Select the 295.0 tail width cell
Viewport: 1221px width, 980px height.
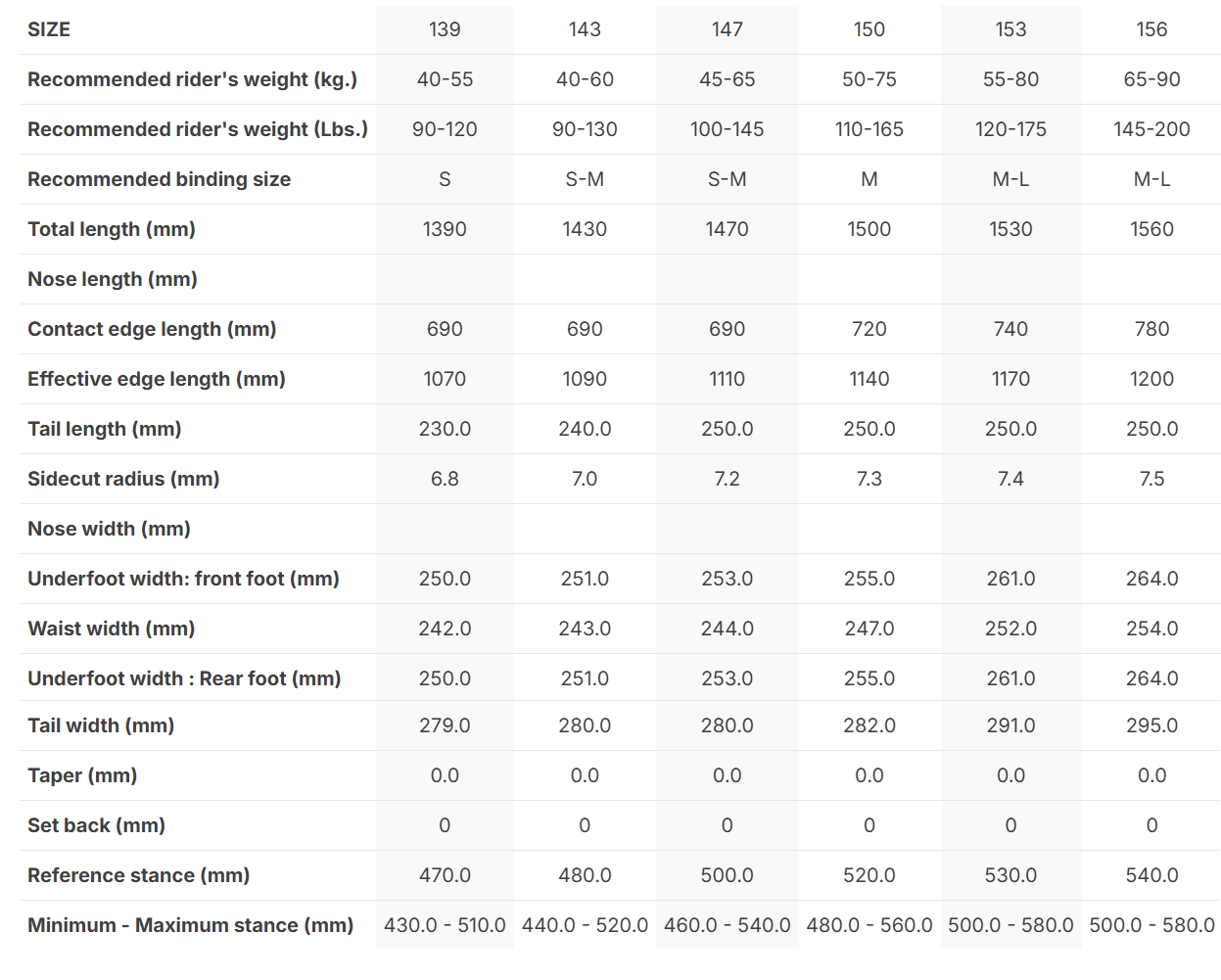1151,725
